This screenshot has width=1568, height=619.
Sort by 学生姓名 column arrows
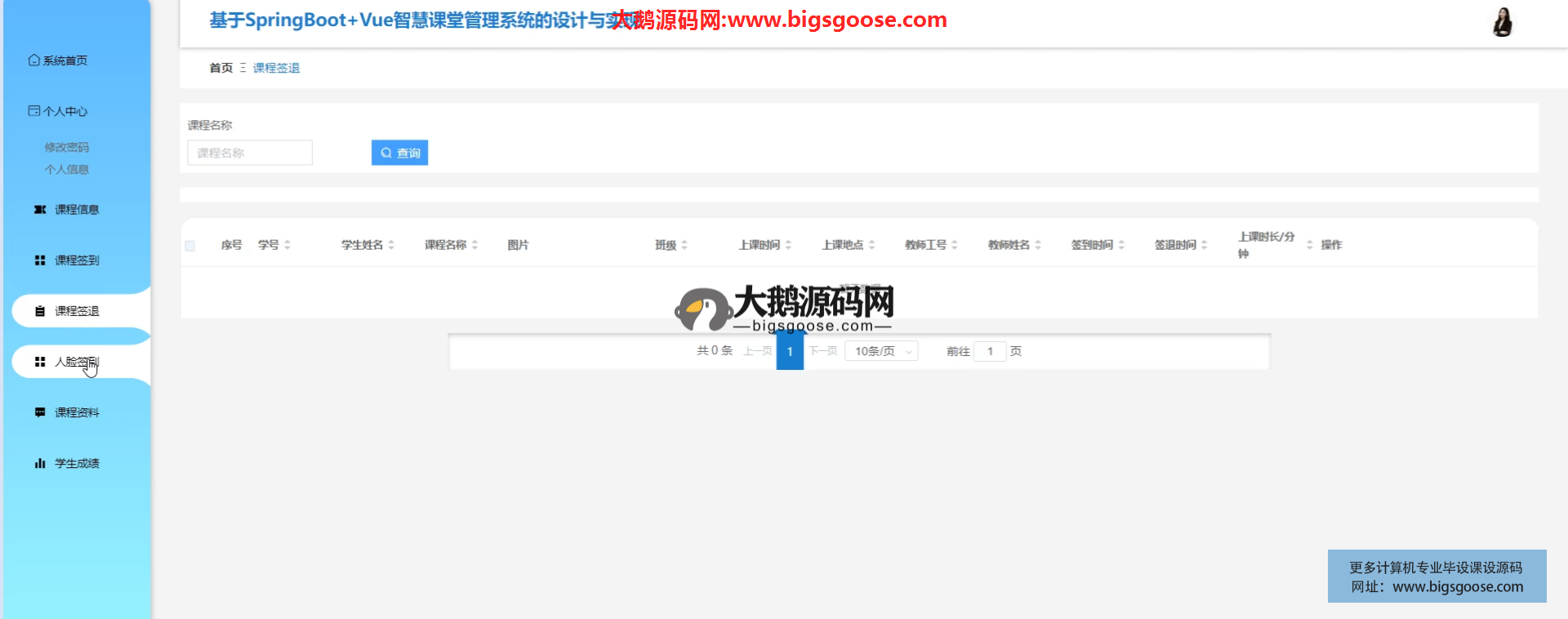(391, 245)
